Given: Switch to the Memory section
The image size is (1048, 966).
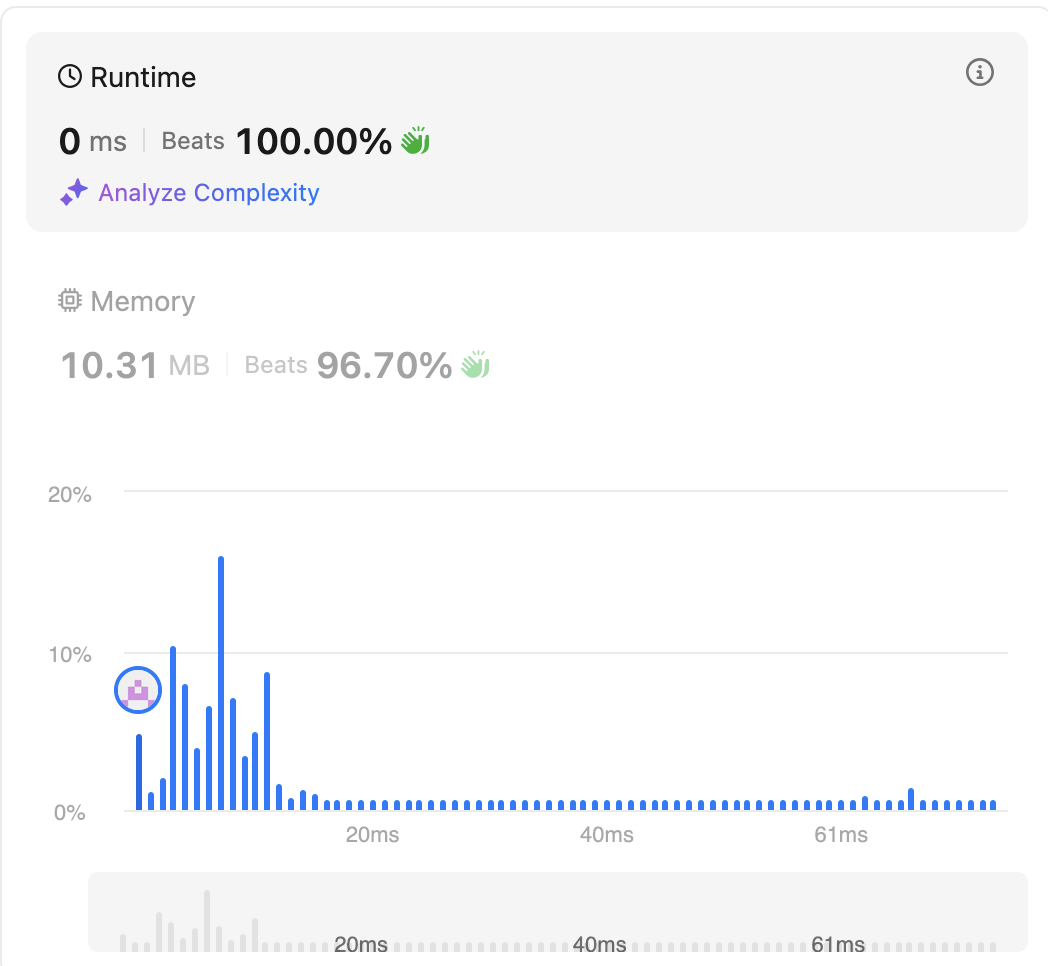Looking at the screenshot, I should tap(142, 301).
